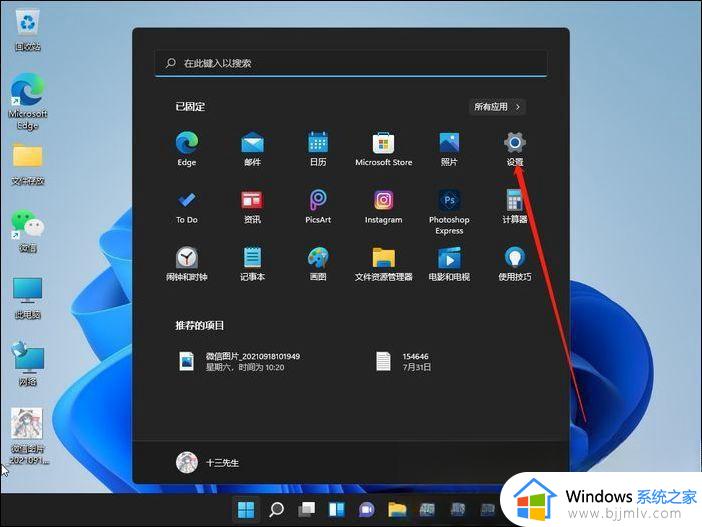This screenshot has width=702, height=527.
Task: Launch Photoshop Express
Action: 449,212
